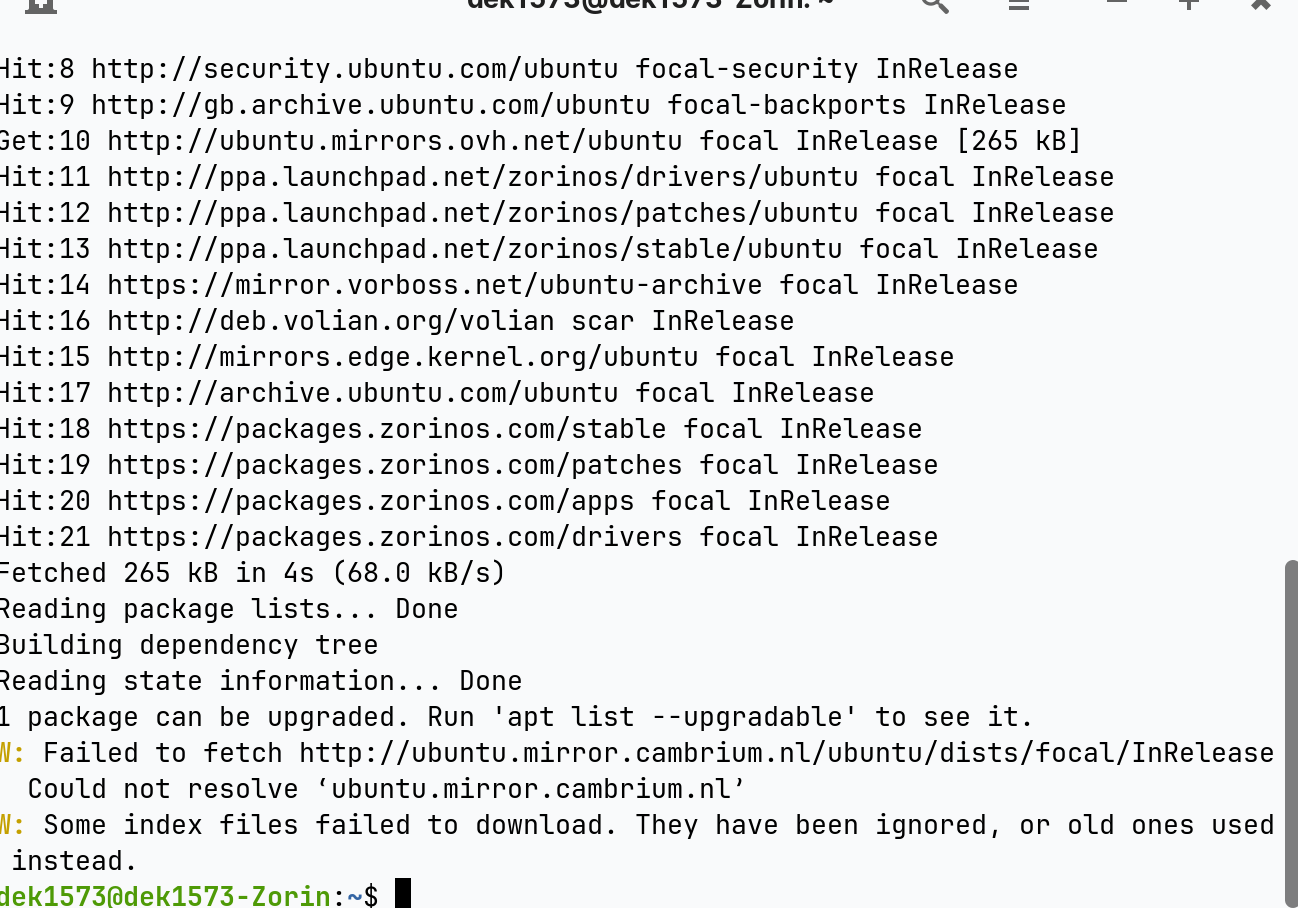Click the window title dek1573@dek1573-Zorin
This screenshot has width=1298, height=908.
coord(650,3)
